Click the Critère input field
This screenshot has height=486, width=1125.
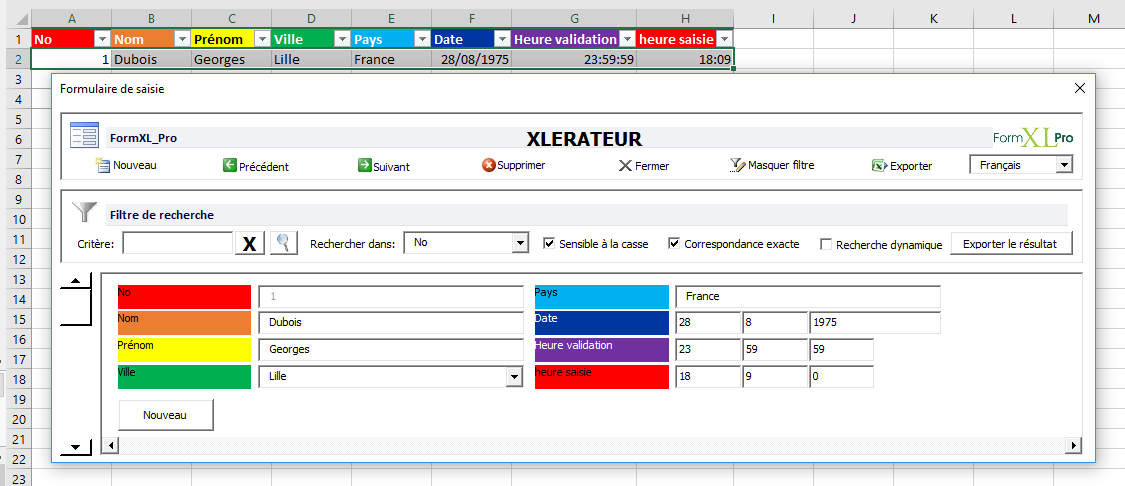178,243
